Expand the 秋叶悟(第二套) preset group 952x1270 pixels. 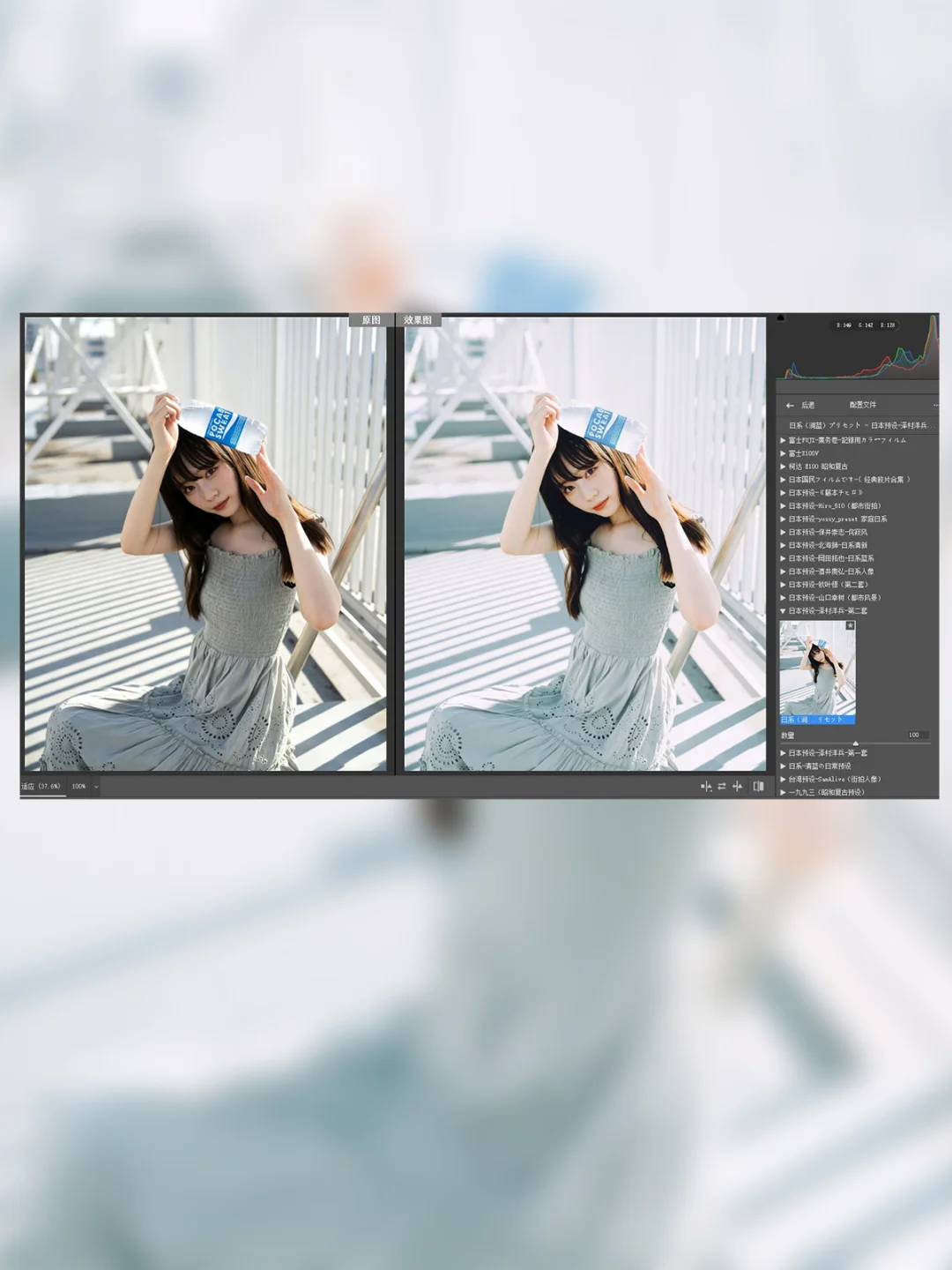pyautogui.click(x=783, y=585)
